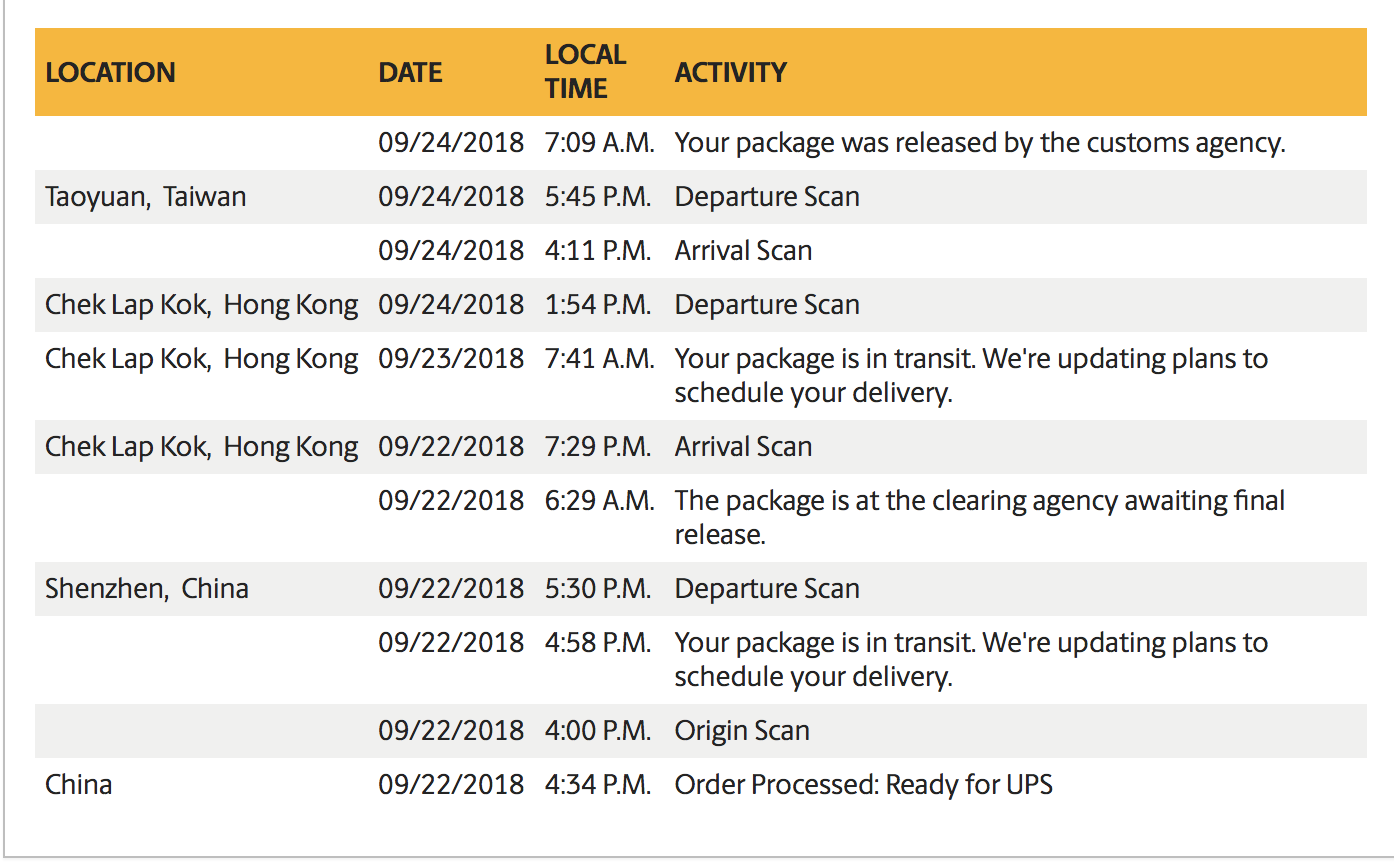Click Chek Lap Kok location in 1:54 P.M. row

(x=201, y=305)
